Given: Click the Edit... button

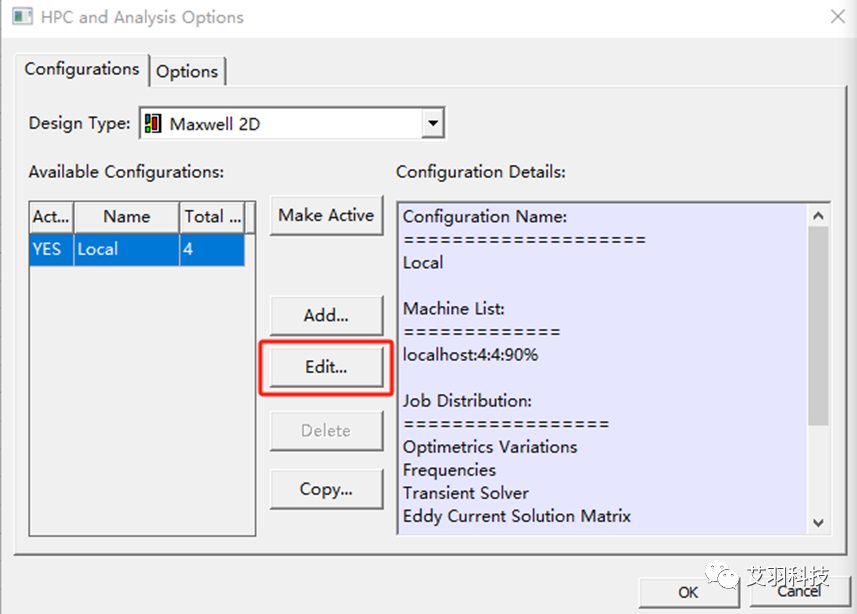Looking at the screenshot, I should point(326,367).
